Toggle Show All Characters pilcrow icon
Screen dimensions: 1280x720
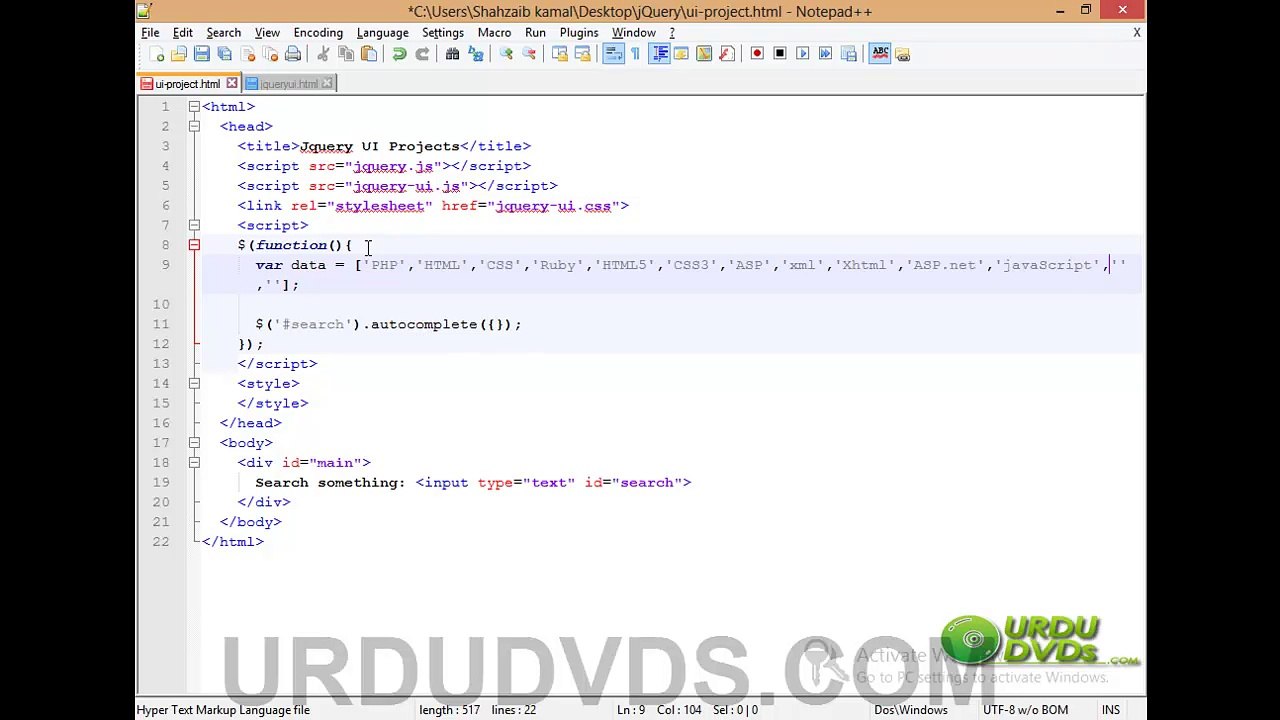click(x=635, y=54)
